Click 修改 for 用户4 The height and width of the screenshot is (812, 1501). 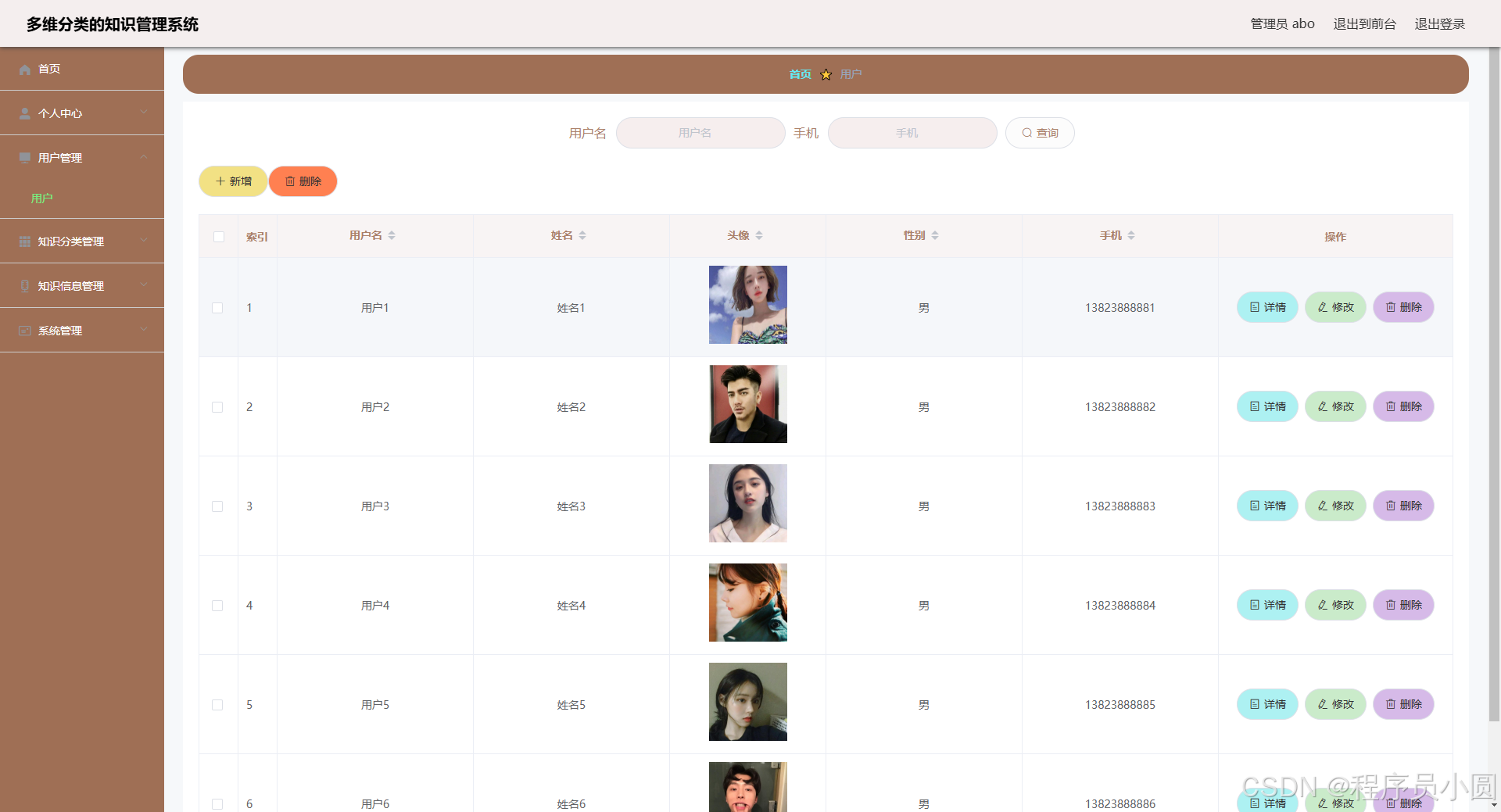click(x=1335, y=605)
